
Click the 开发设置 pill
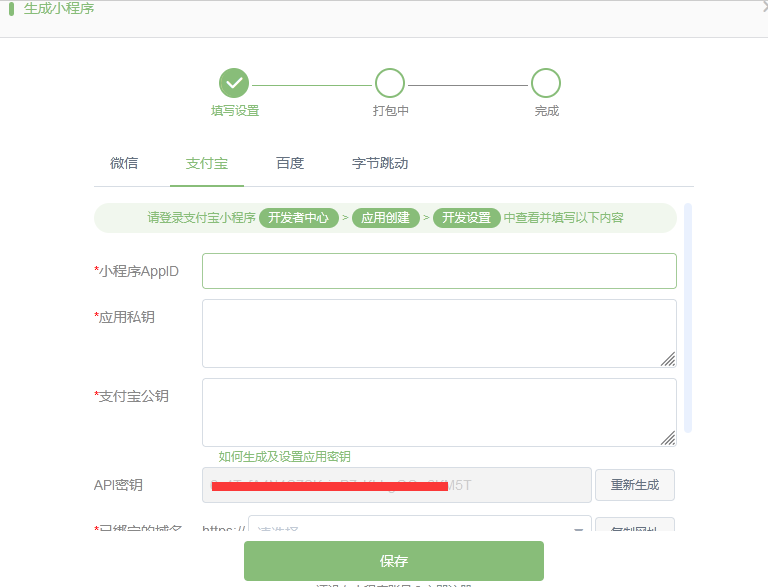coord(466,217)
